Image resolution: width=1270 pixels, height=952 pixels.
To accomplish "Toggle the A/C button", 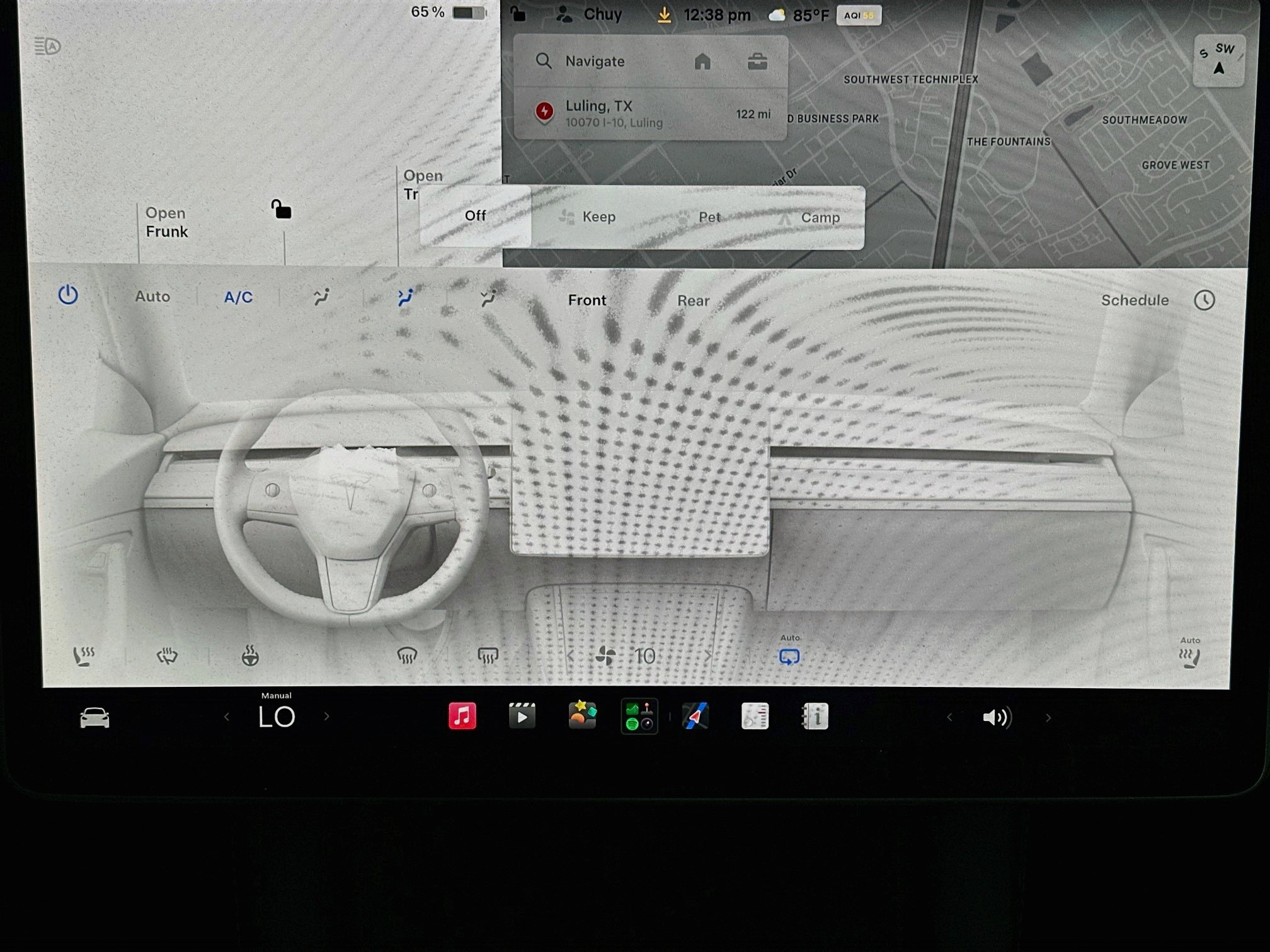I will [238, 297].
